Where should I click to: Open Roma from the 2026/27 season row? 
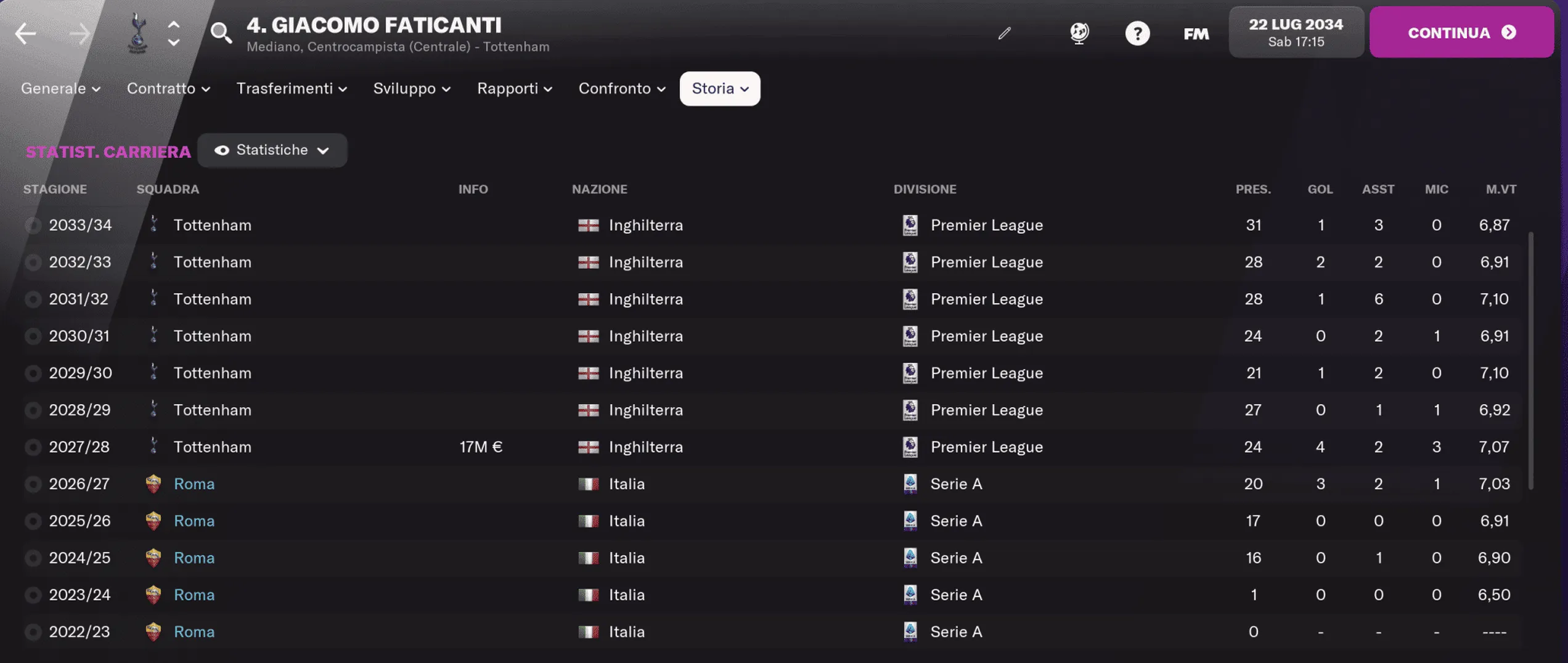click(194, 484)
